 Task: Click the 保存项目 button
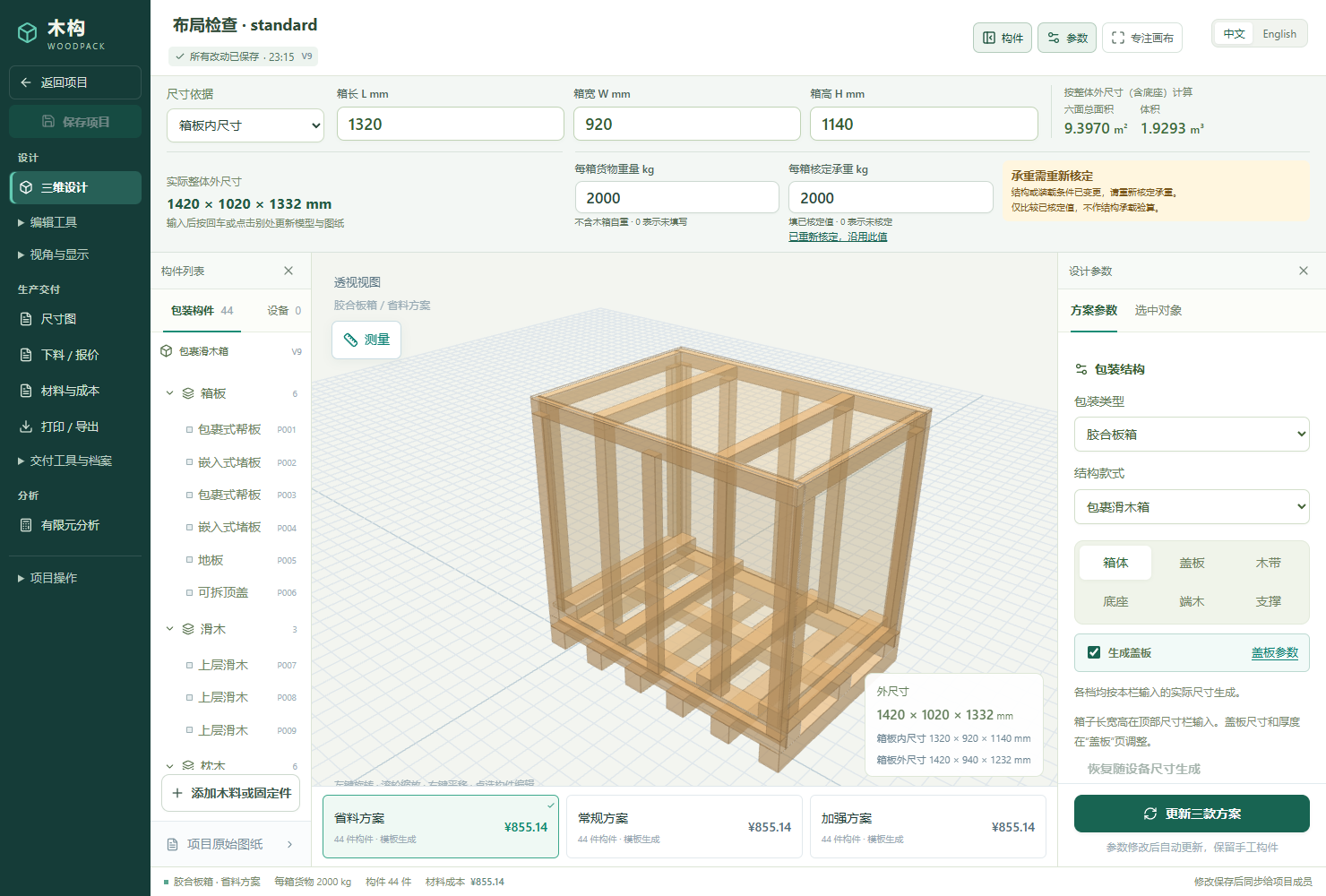click(x=75, y=122)
